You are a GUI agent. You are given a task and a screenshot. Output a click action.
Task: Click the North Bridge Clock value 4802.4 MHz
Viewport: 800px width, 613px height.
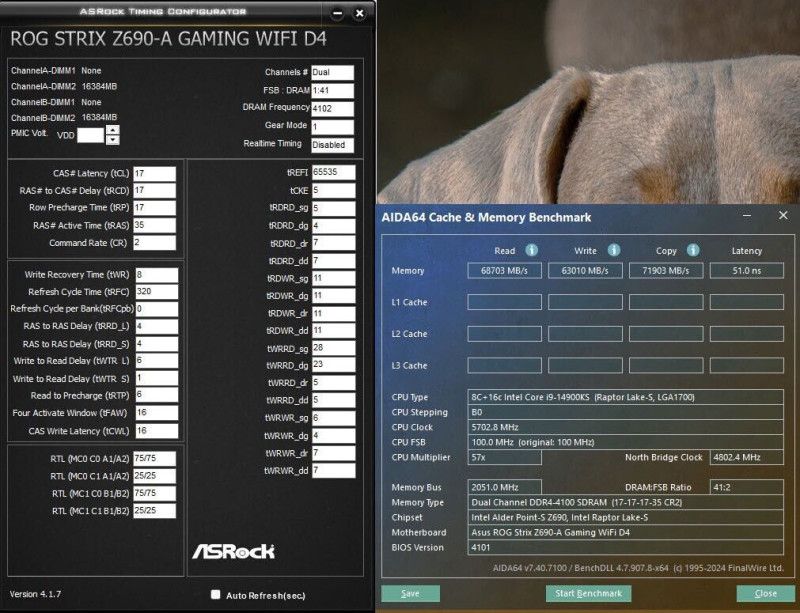pyautogui.click(x=746, y=457)
